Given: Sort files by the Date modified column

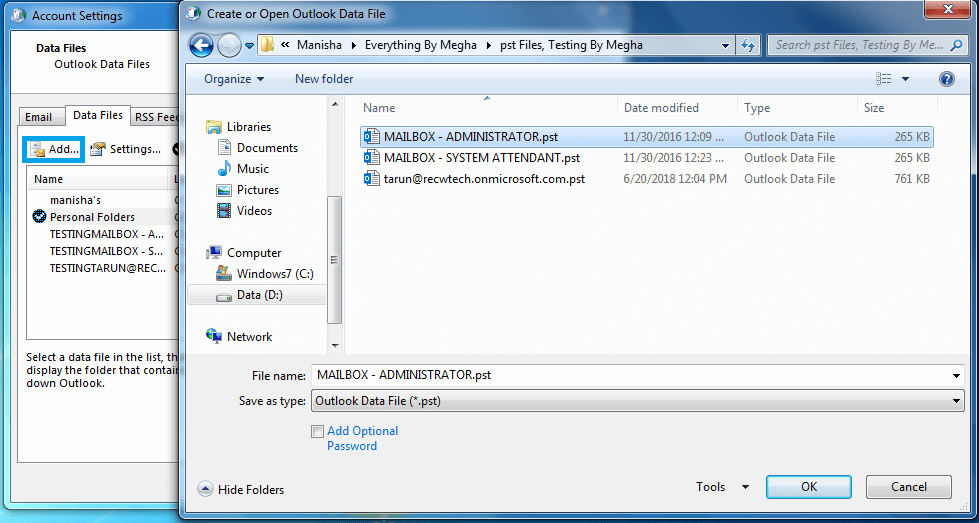Looking at the screenshot, I should tap(677, 107).
